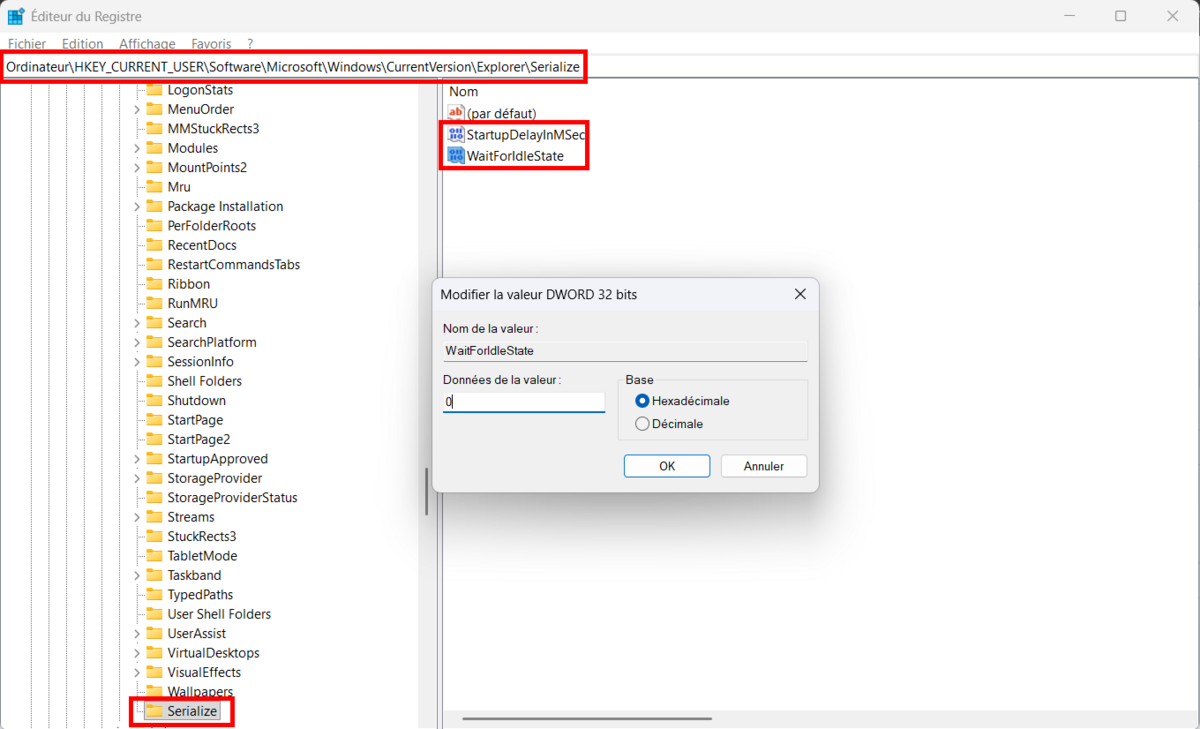Viewport: 1200px width, 729px height.
Task: Click the Nom column header
Action: (463, 91)
